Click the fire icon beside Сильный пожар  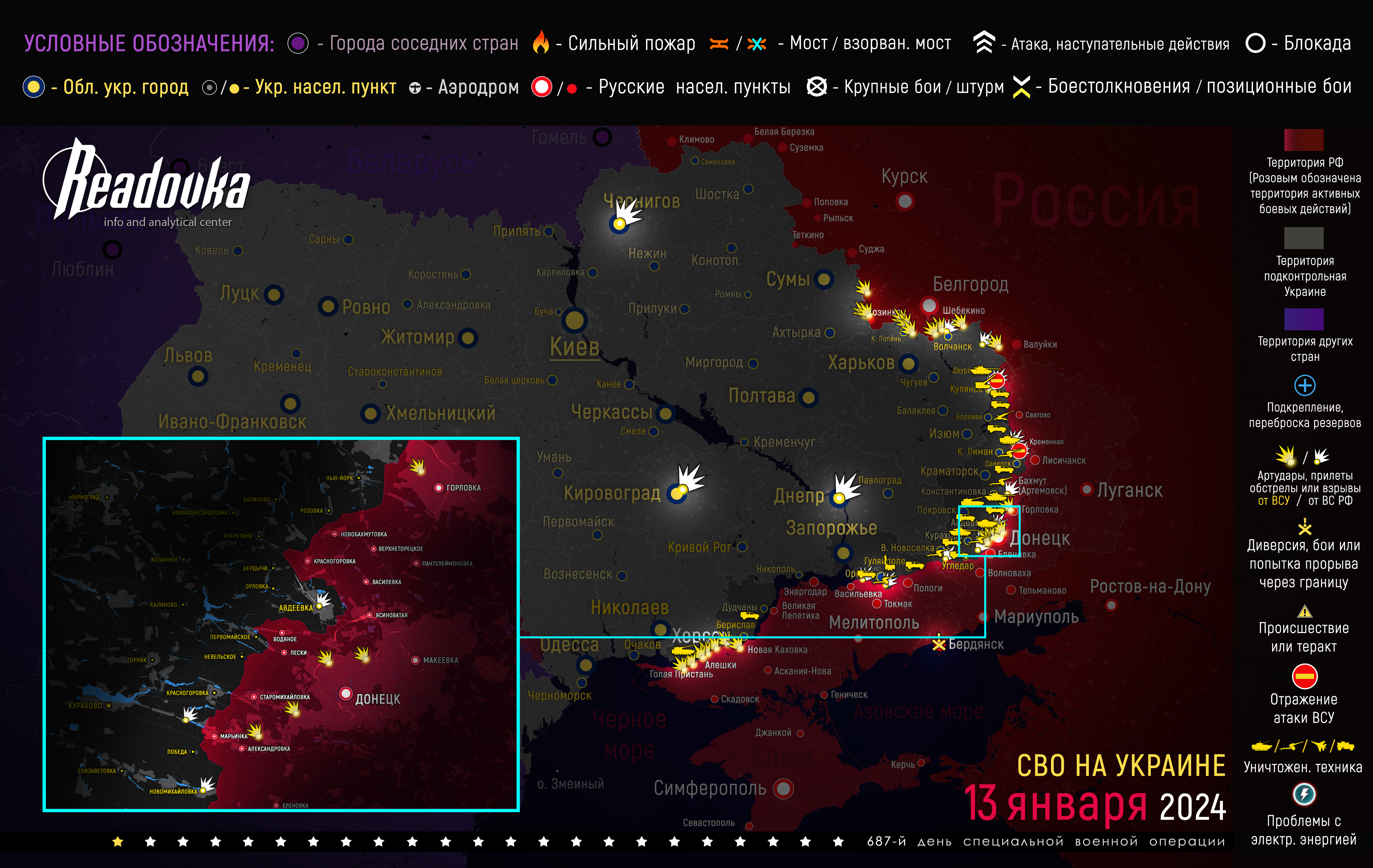pos(541,42)
